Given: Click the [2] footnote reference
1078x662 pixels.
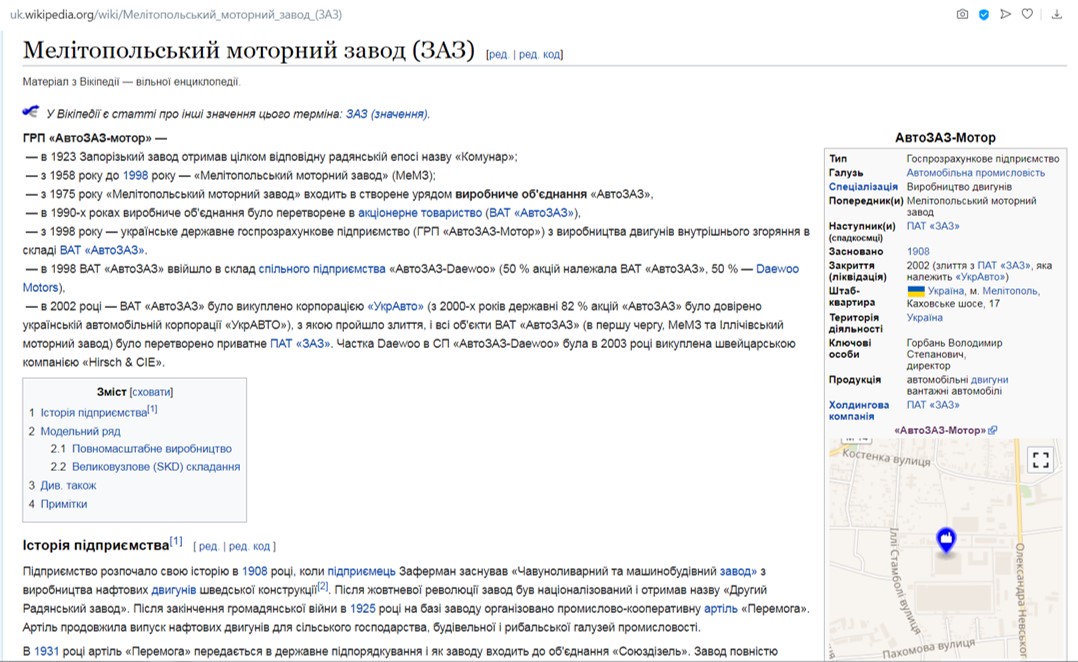Looking at the screenshot, I should pos(322,586).
